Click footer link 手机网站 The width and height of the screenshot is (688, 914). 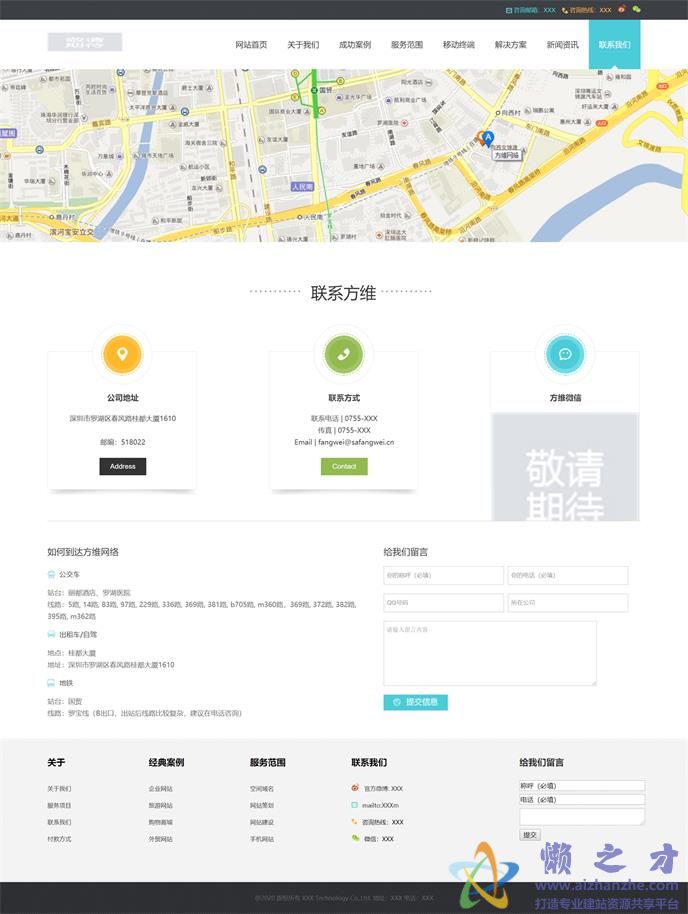click(x=262, y=839)
